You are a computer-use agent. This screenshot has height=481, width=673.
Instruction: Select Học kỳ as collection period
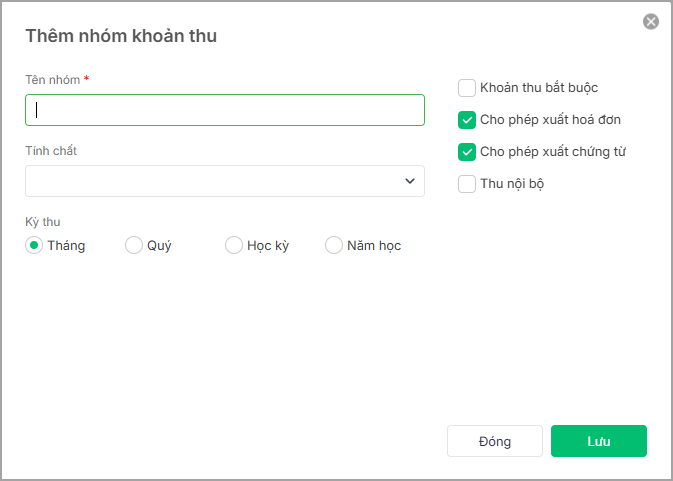[234, 245]
